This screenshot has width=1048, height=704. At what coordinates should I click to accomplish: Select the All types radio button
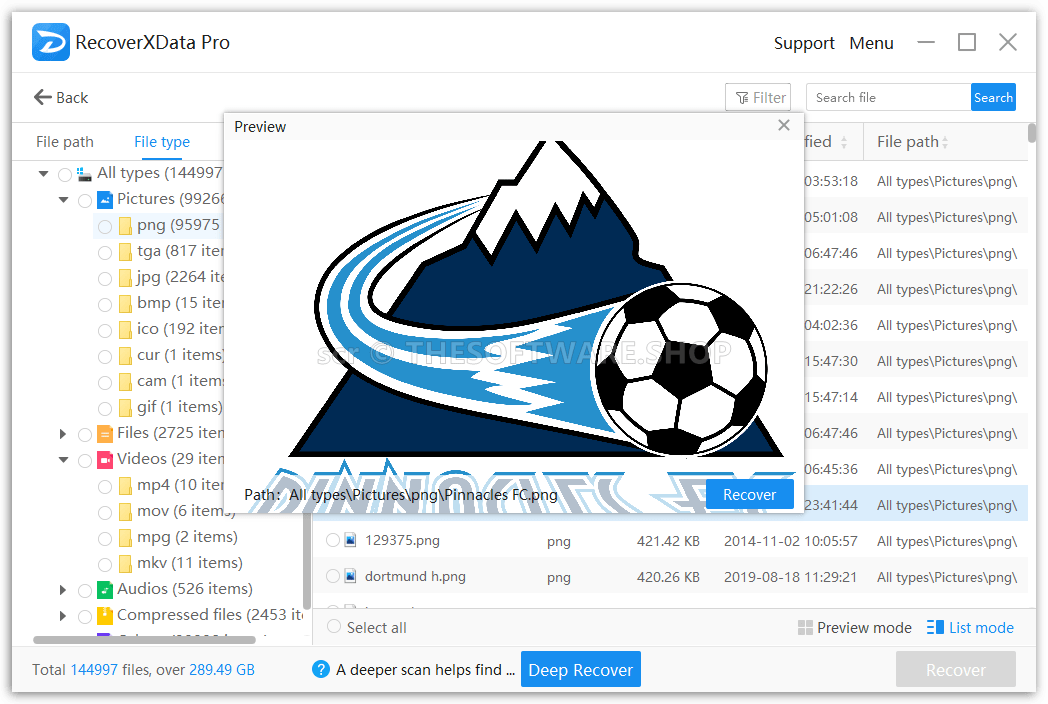pyautogui.click(x=65, y=174)
